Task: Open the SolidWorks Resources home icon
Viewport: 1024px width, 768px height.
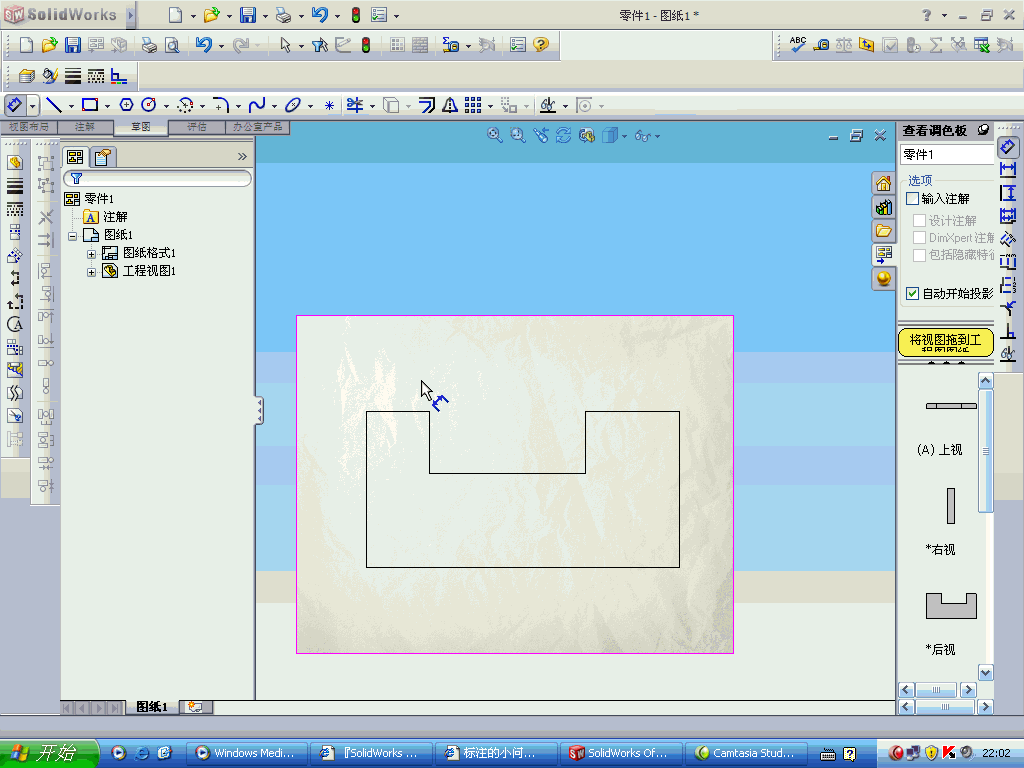Action: click(x=884, y=184)
